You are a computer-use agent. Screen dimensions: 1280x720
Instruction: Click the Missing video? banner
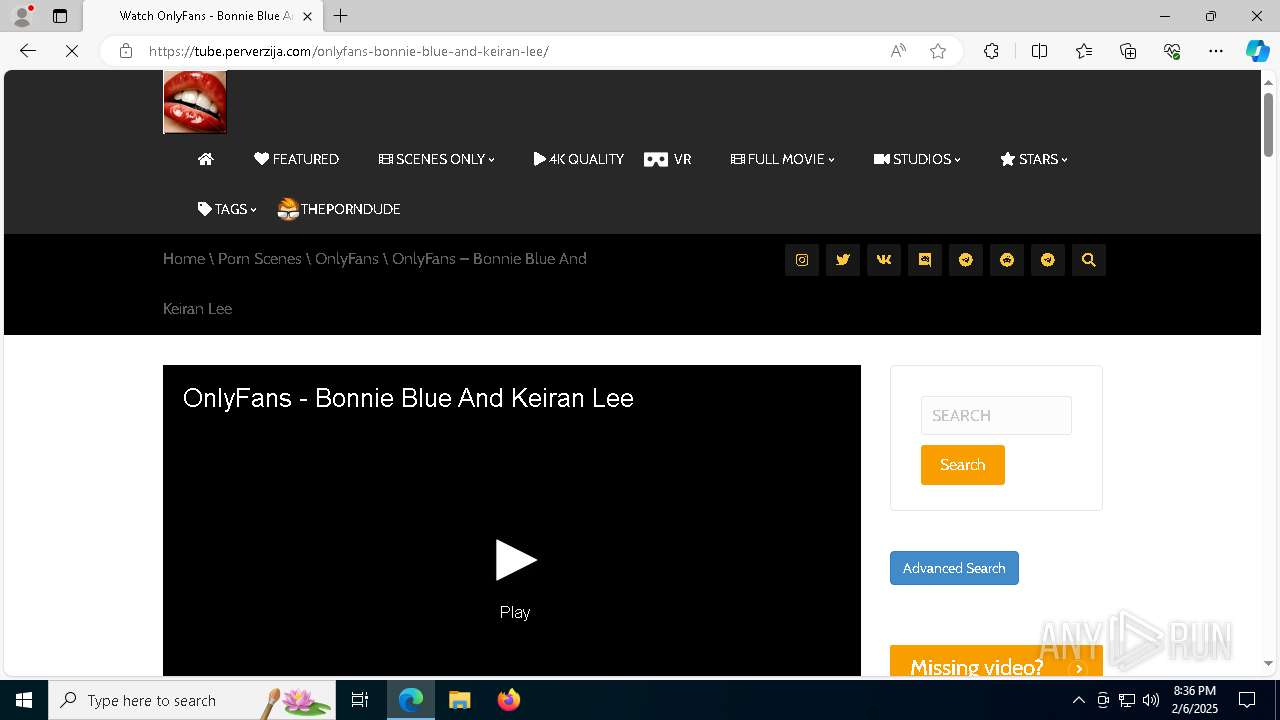[x=996, y=661]
